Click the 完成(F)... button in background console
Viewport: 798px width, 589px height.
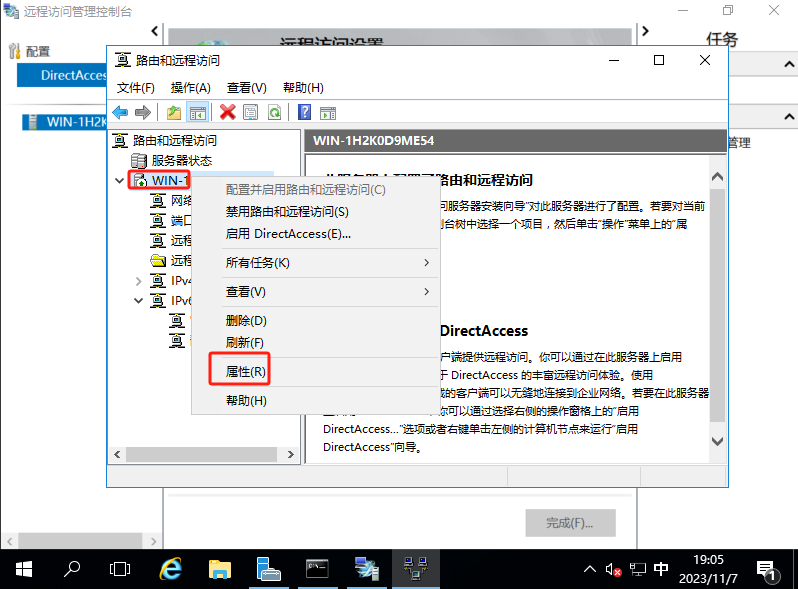570,523
